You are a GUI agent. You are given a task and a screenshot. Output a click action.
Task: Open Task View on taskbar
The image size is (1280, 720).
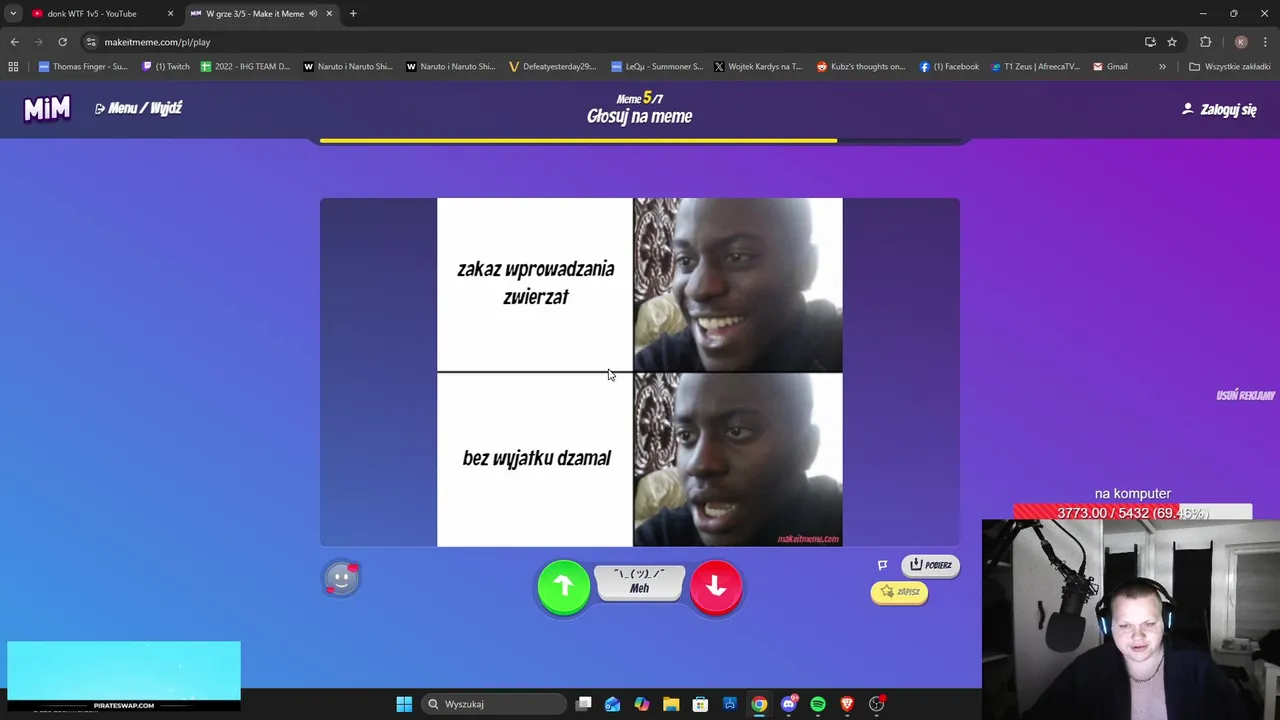tap(584, 704)
